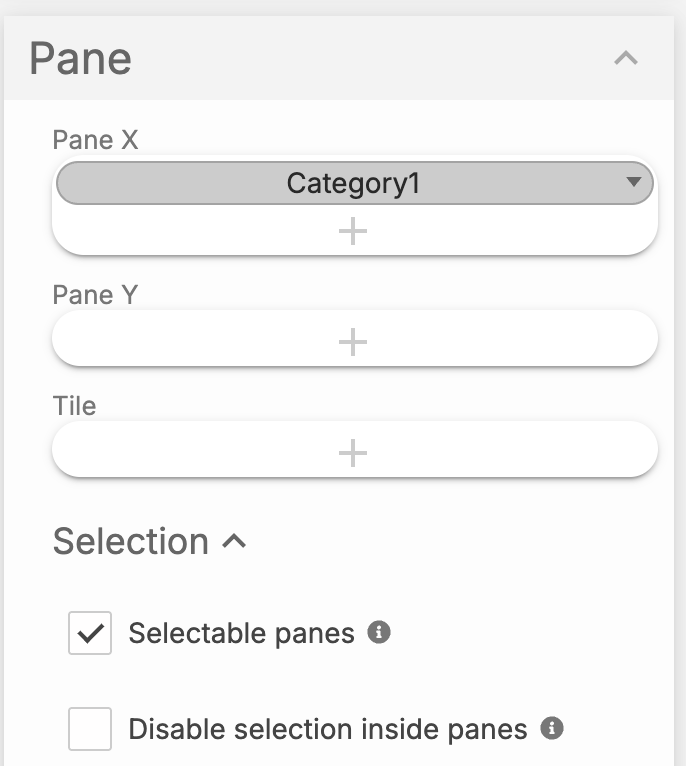Collapse the Selection section chevron

point(234,542)
